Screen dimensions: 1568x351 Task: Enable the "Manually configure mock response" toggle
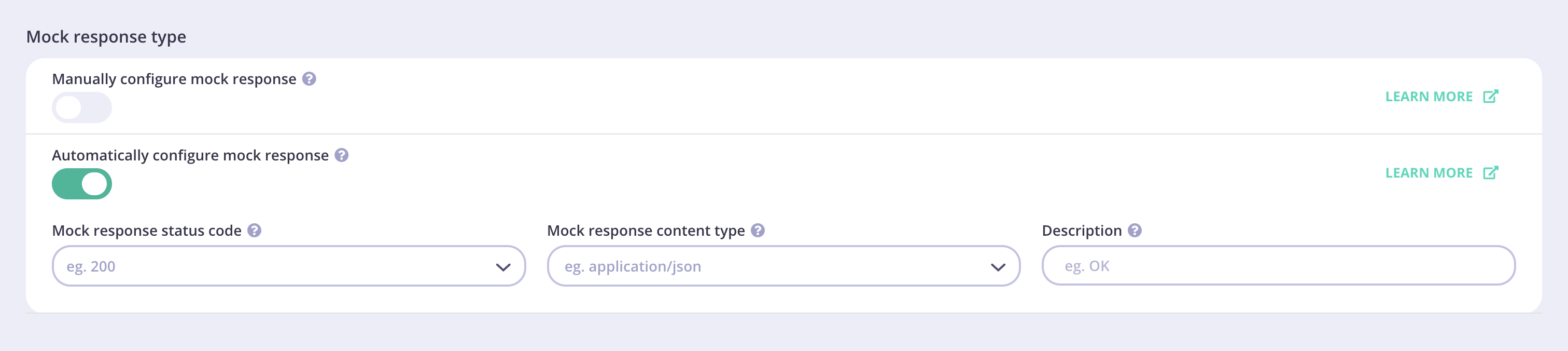(x=81, y=107)
